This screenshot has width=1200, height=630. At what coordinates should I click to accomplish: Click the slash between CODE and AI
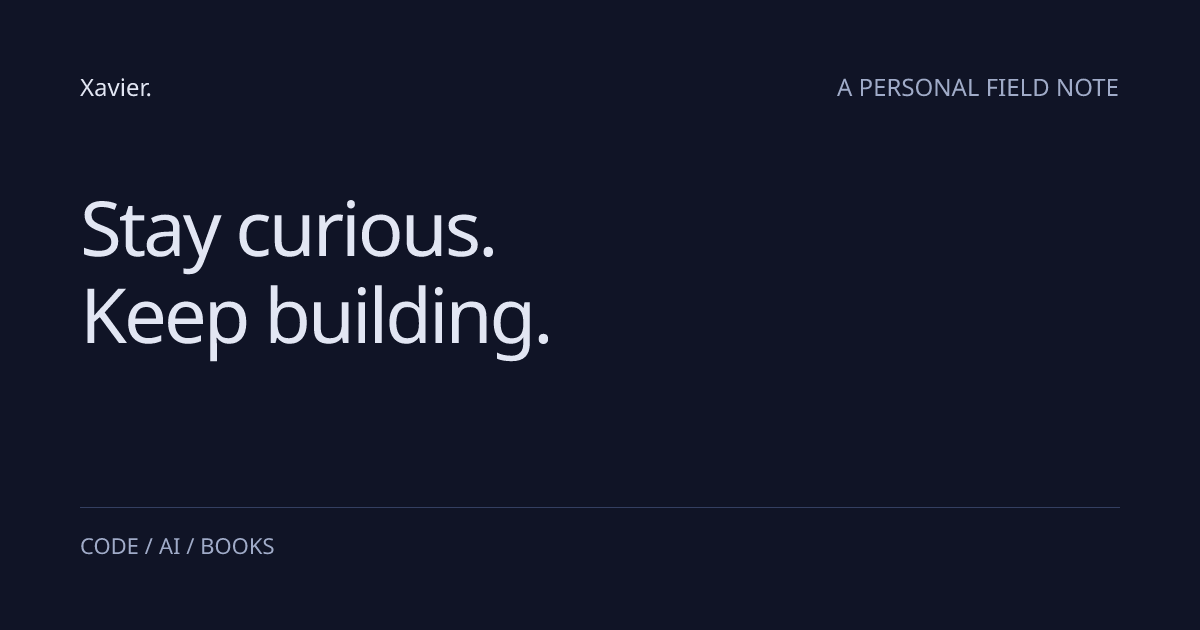click(149, 547)
